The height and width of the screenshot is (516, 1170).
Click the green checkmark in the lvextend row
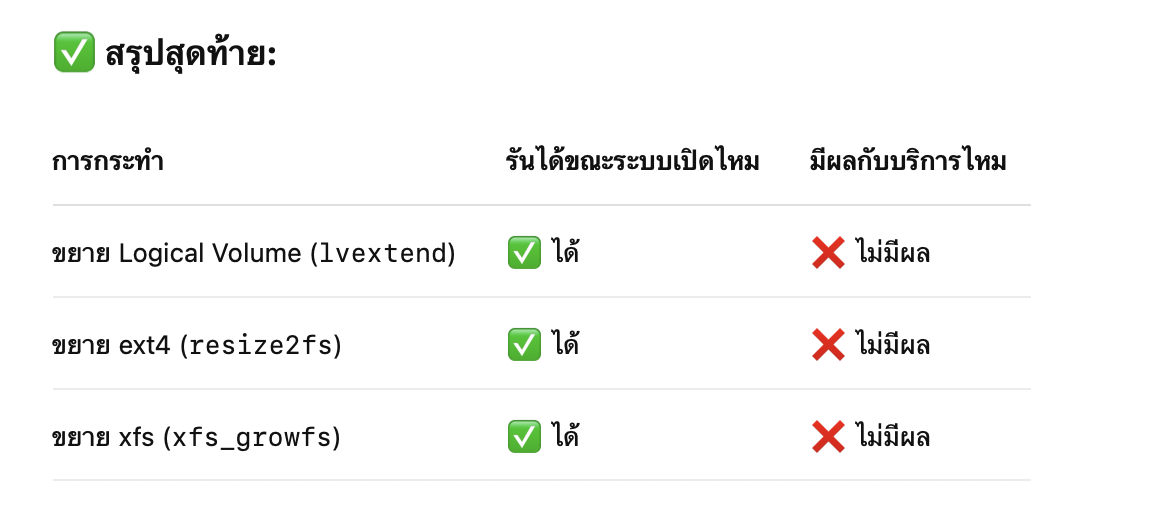[x=524, y=254]
